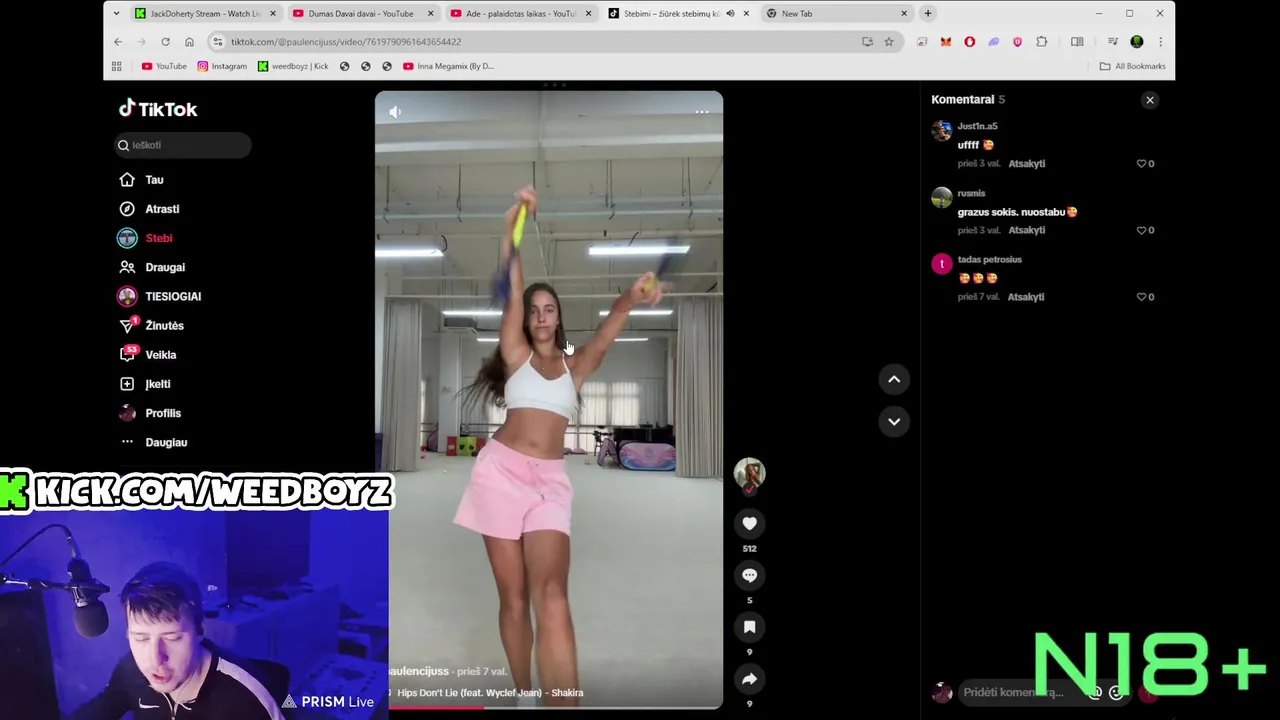The image size is (1280, 720).
Task: Like the Just1n.a5 comment
Action: [1141, 163]
